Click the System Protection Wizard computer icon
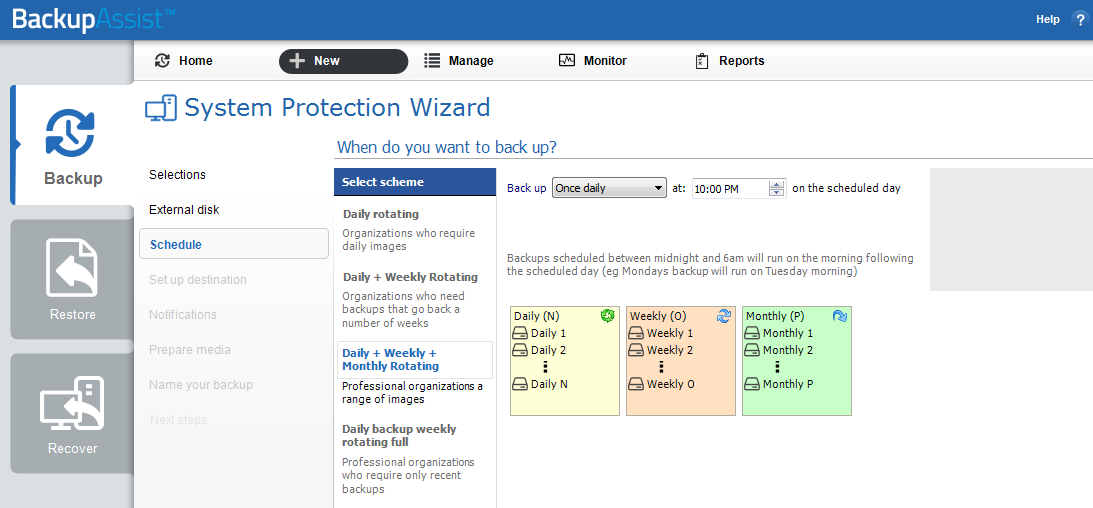Image resolution: width=1093 pixels, height=508 pixels. (160, 109)
